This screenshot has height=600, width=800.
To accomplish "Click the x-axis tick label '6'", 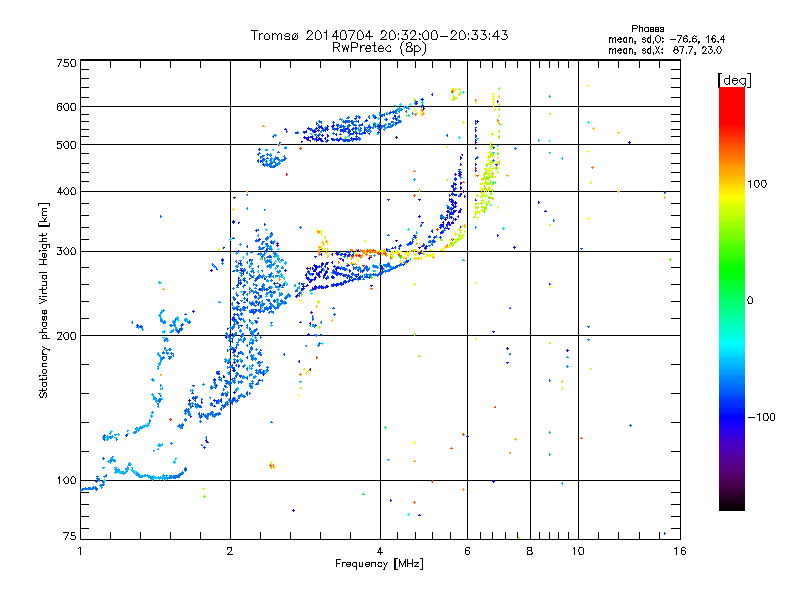I will 467,551.
